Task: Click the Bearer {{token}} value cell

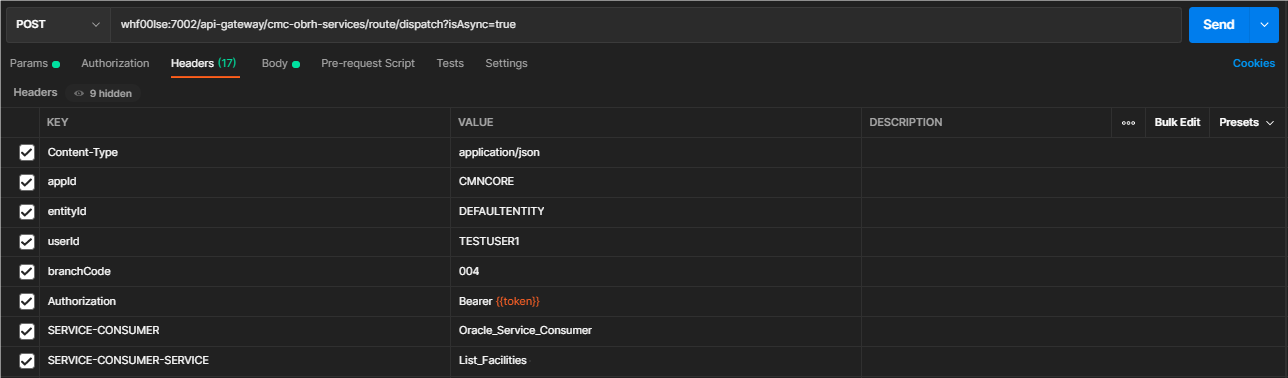Action: point(655,301)
